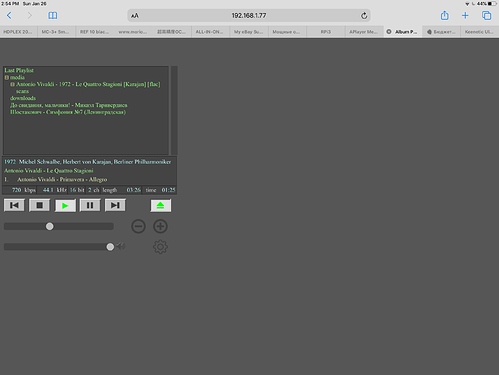This screenshot has width=499, height=375.
Task: Reload the page with Safari refresh icon
Action: (x=364, y=16)
